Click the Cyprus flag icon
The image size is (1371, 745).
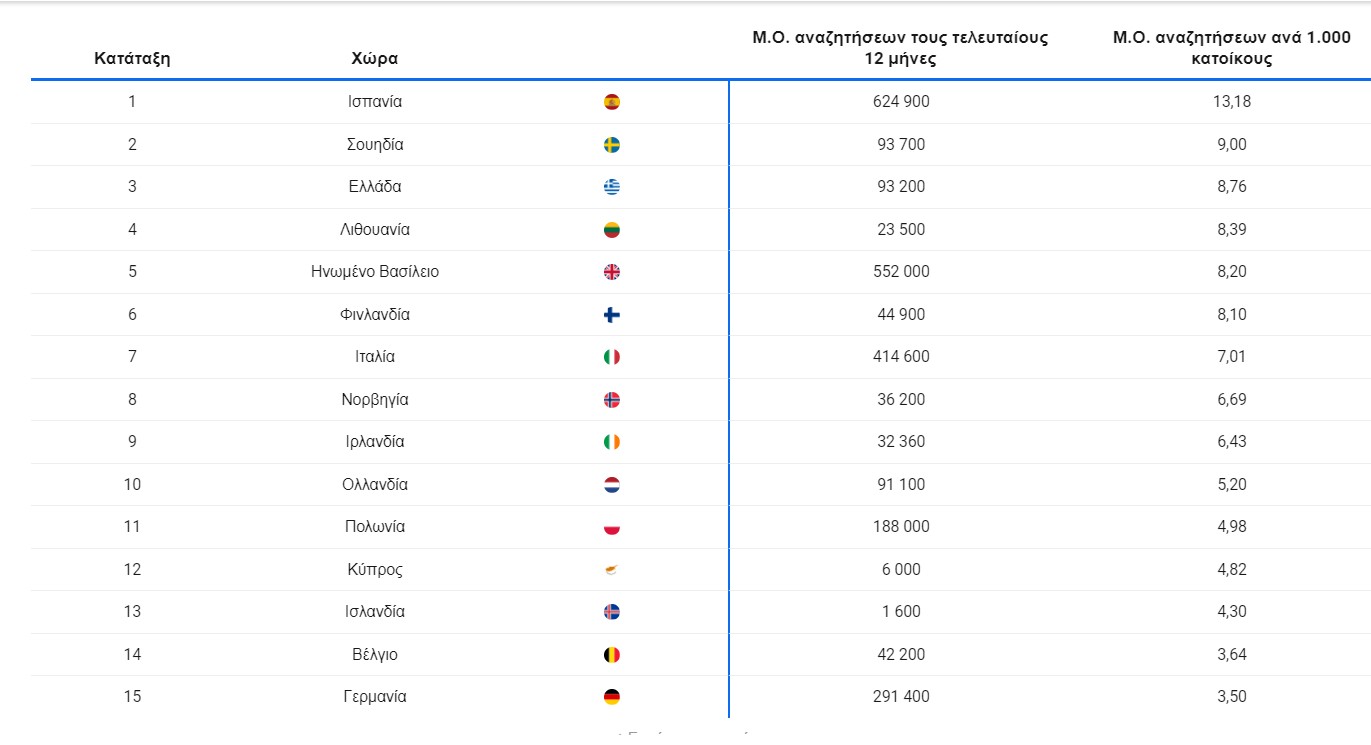tap(612, 570)
